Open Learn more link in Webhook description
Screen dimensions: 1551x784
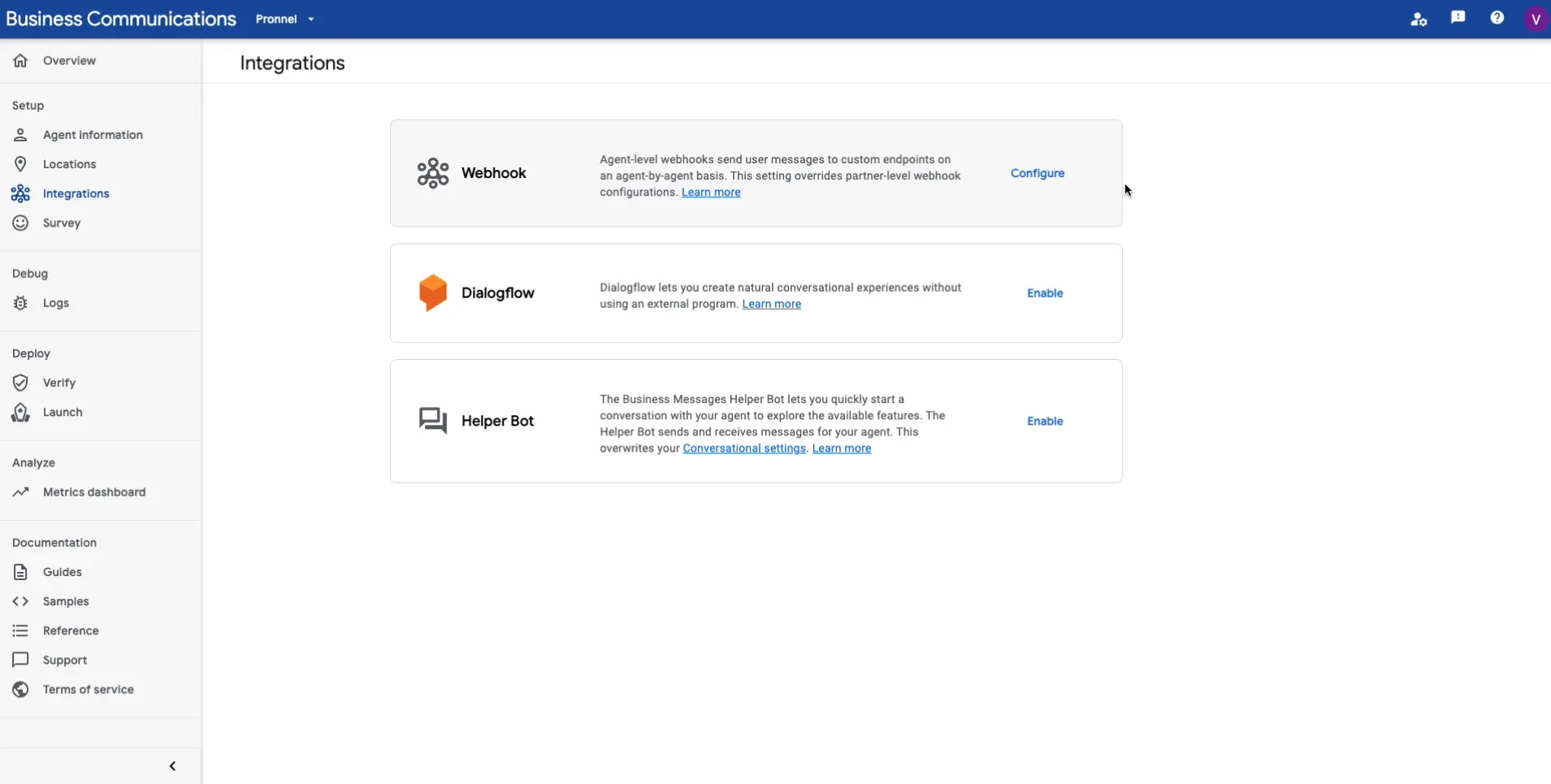point(711,193)
